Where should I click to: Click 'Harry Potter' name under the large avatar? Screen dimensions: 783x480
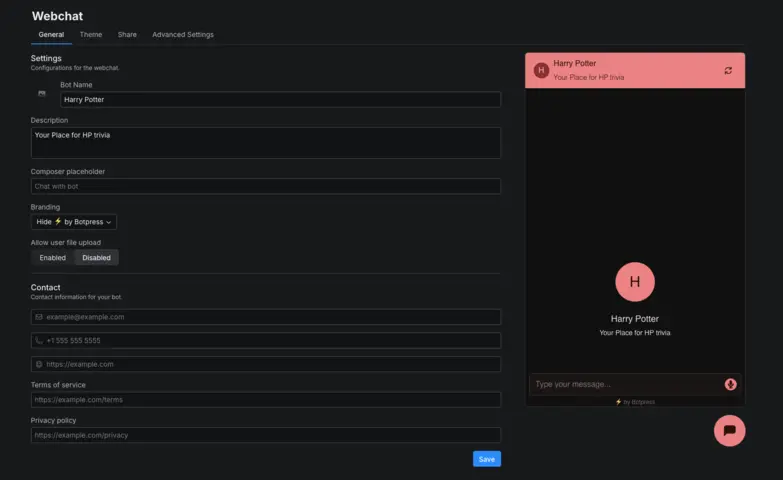[635, 319]
